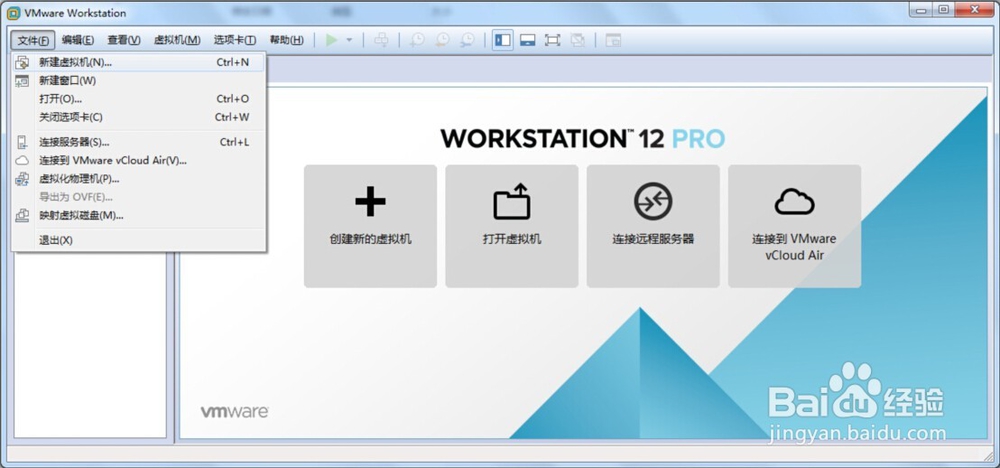Click the 连接远程服务器 tile

point(653,226)
